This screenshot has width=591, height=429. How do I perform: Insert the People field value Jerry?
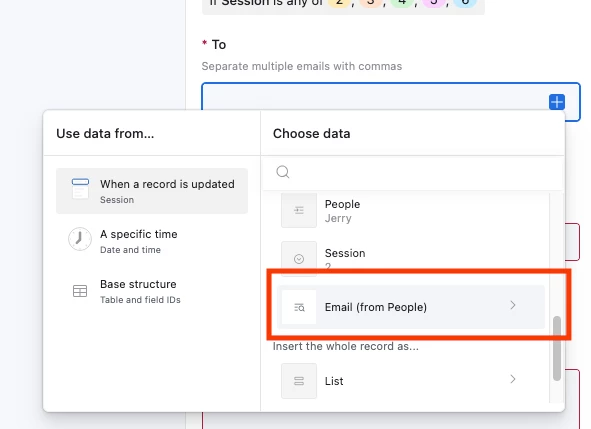411,210
